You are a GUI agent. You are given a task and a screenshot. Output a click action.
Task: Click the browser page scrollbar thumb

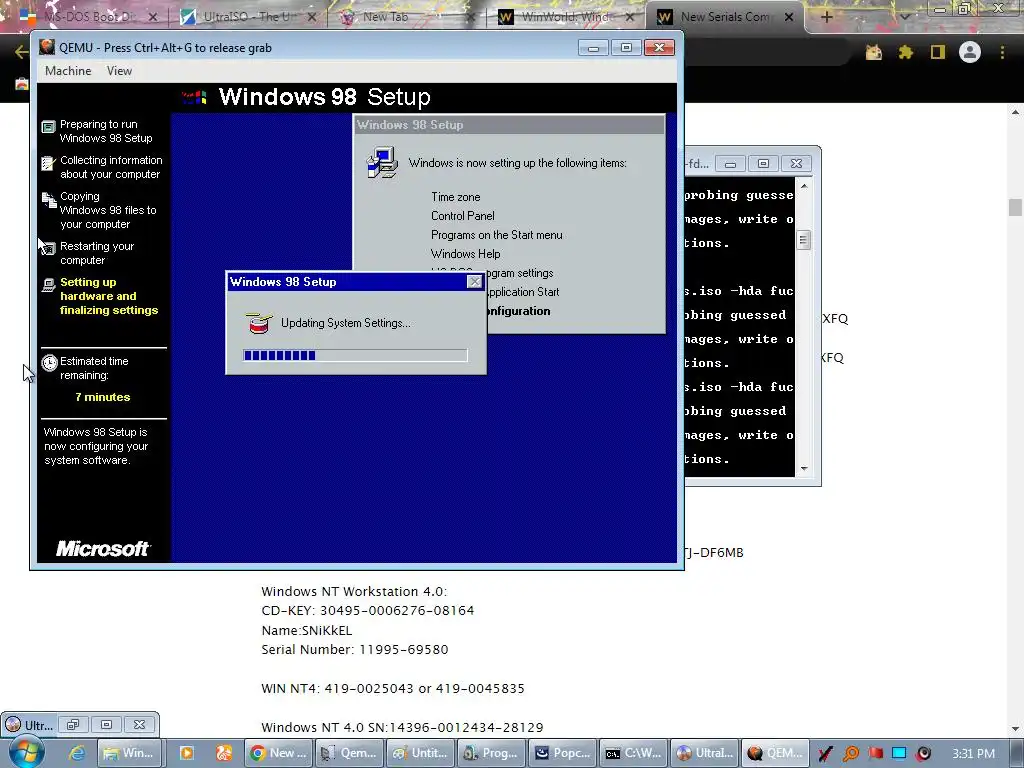coord(1015,207)
